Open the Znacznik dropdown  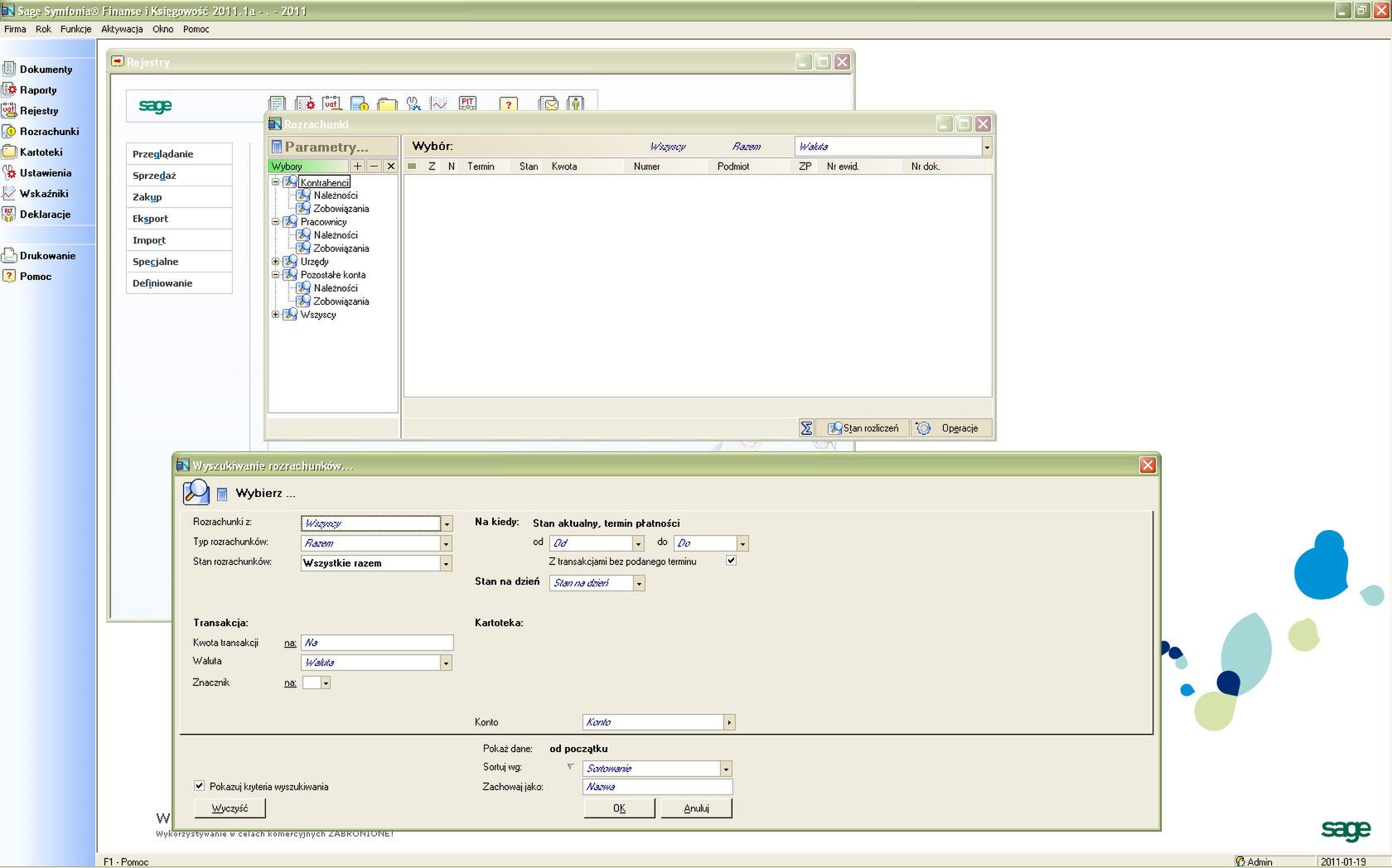(326, 682)
